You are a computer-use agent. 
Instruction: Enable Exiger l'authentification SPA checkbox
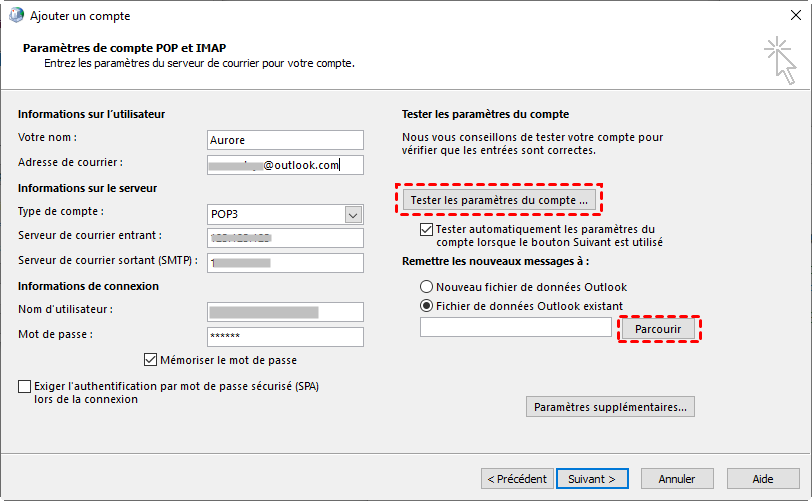click(x=24, y=386)
